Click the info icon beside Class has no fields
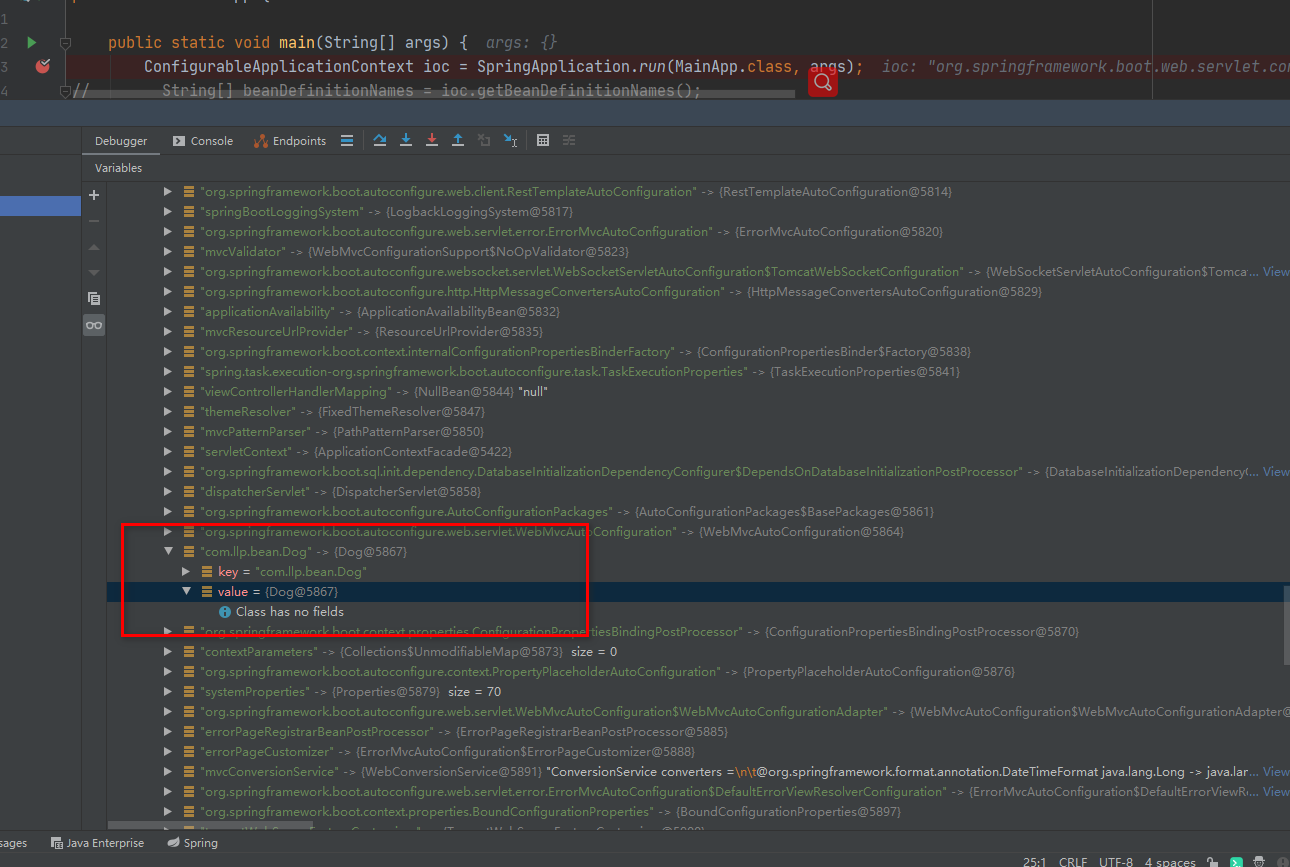This screenshot has height=867, width=1290. [x=225, y=611]
